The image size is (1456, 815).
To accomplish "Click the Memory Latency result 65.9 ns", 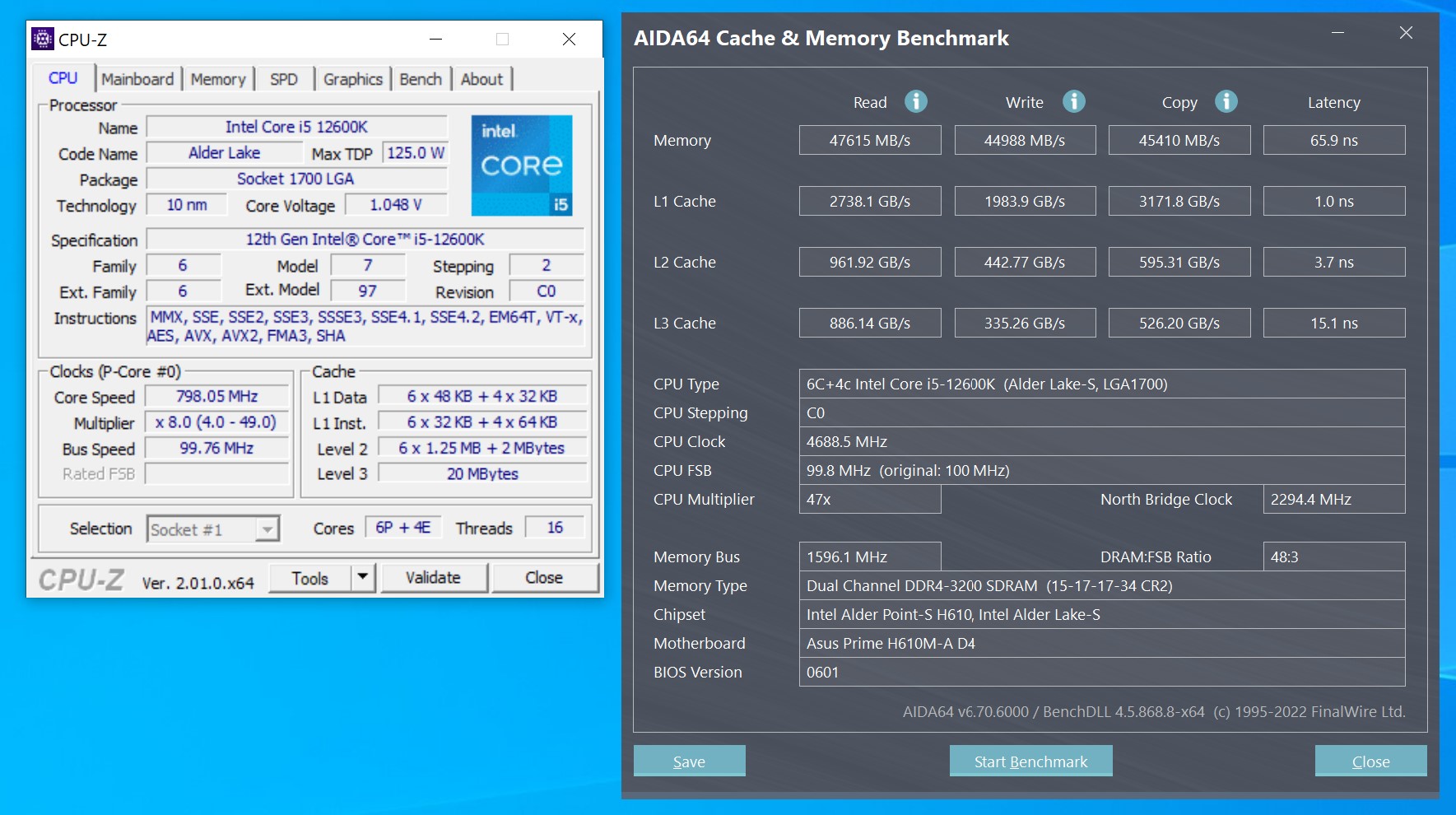I will coord(1334,140).
